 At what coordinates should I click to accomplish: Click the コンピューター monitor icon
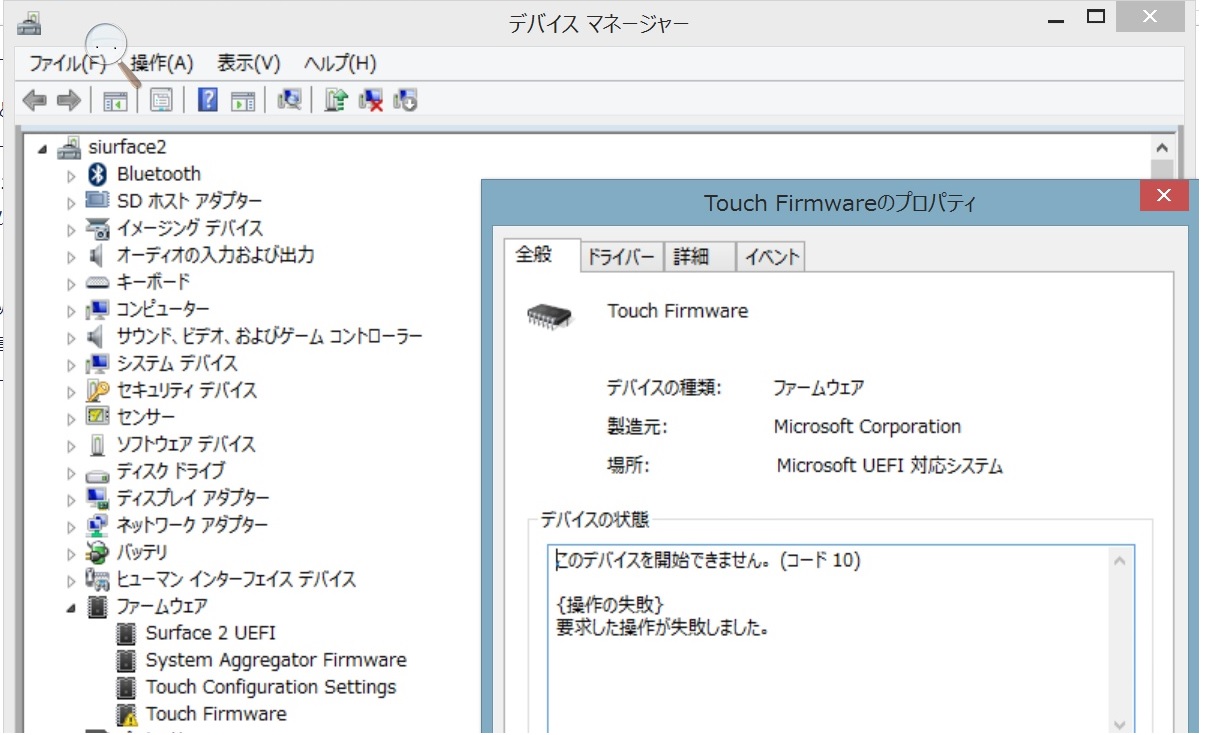point(98,310)
